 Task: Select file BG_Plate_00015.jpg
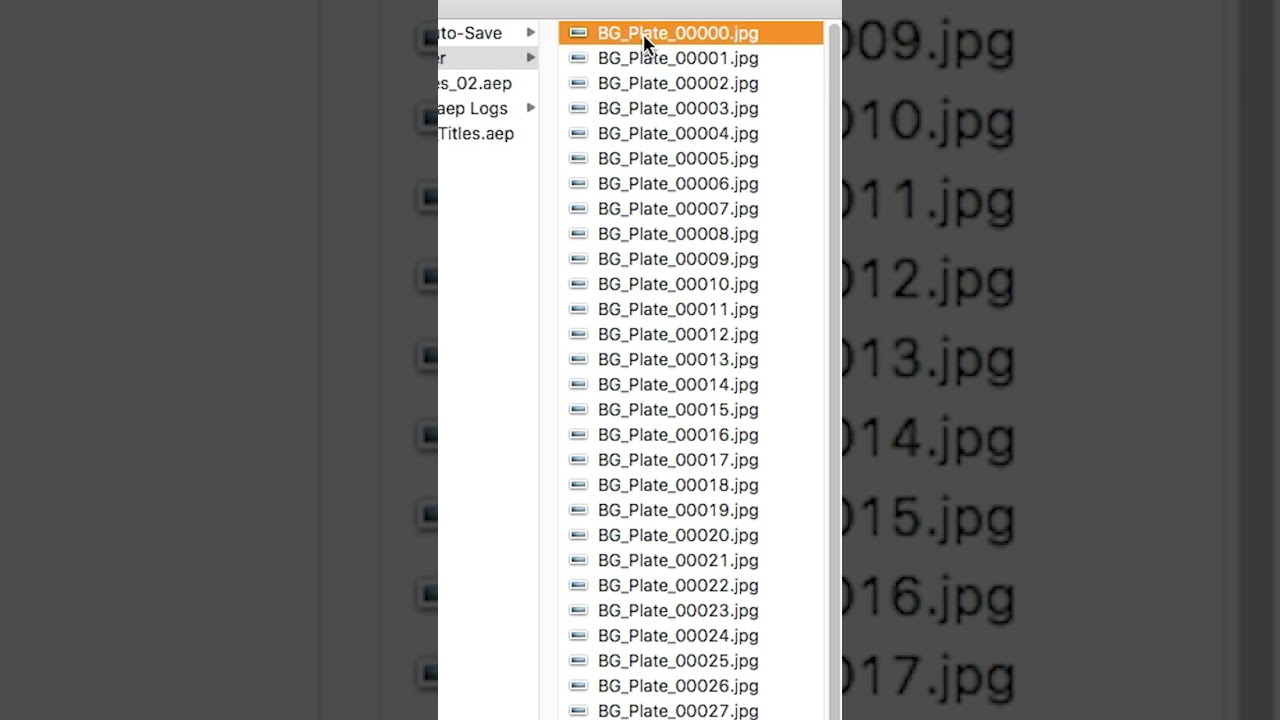pyautogui.click(x=691, y=410)
